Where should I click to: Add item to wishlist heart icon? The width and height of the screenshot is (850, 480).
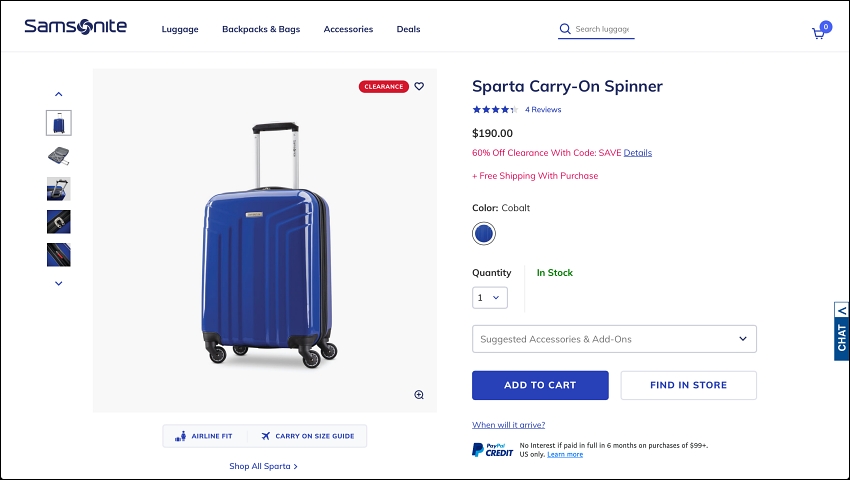click(x=419, y=86)
